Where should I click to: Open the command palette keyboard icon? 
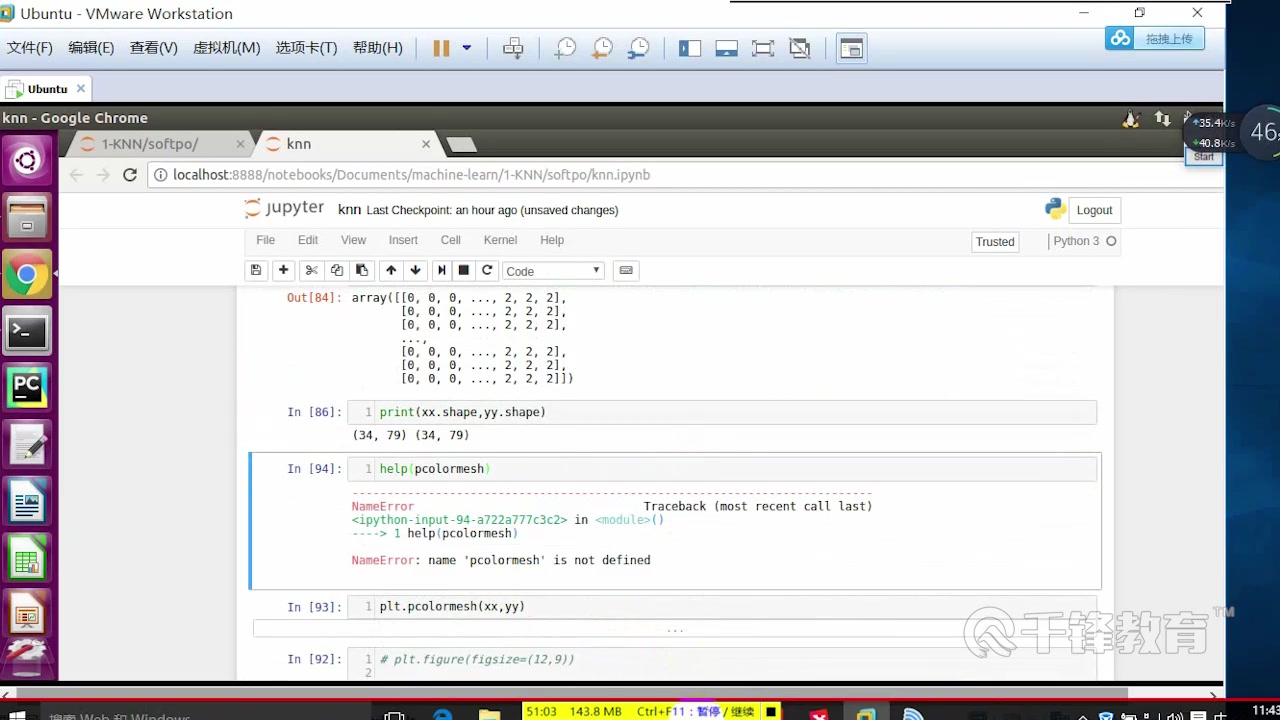(626, 270)
